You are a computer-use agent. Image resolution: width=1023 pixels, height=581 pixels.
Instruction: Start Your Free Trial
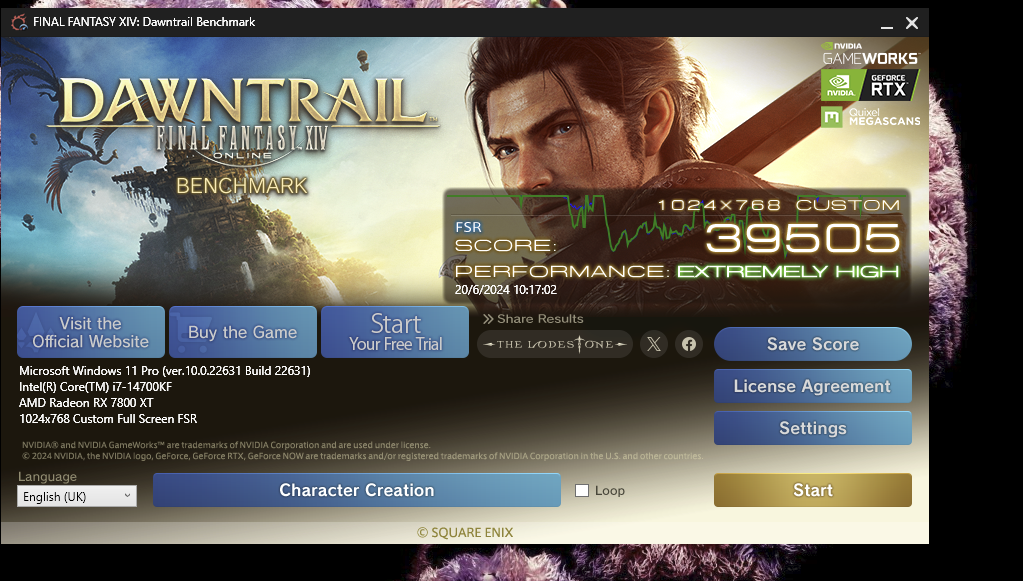tap(395, 332)
